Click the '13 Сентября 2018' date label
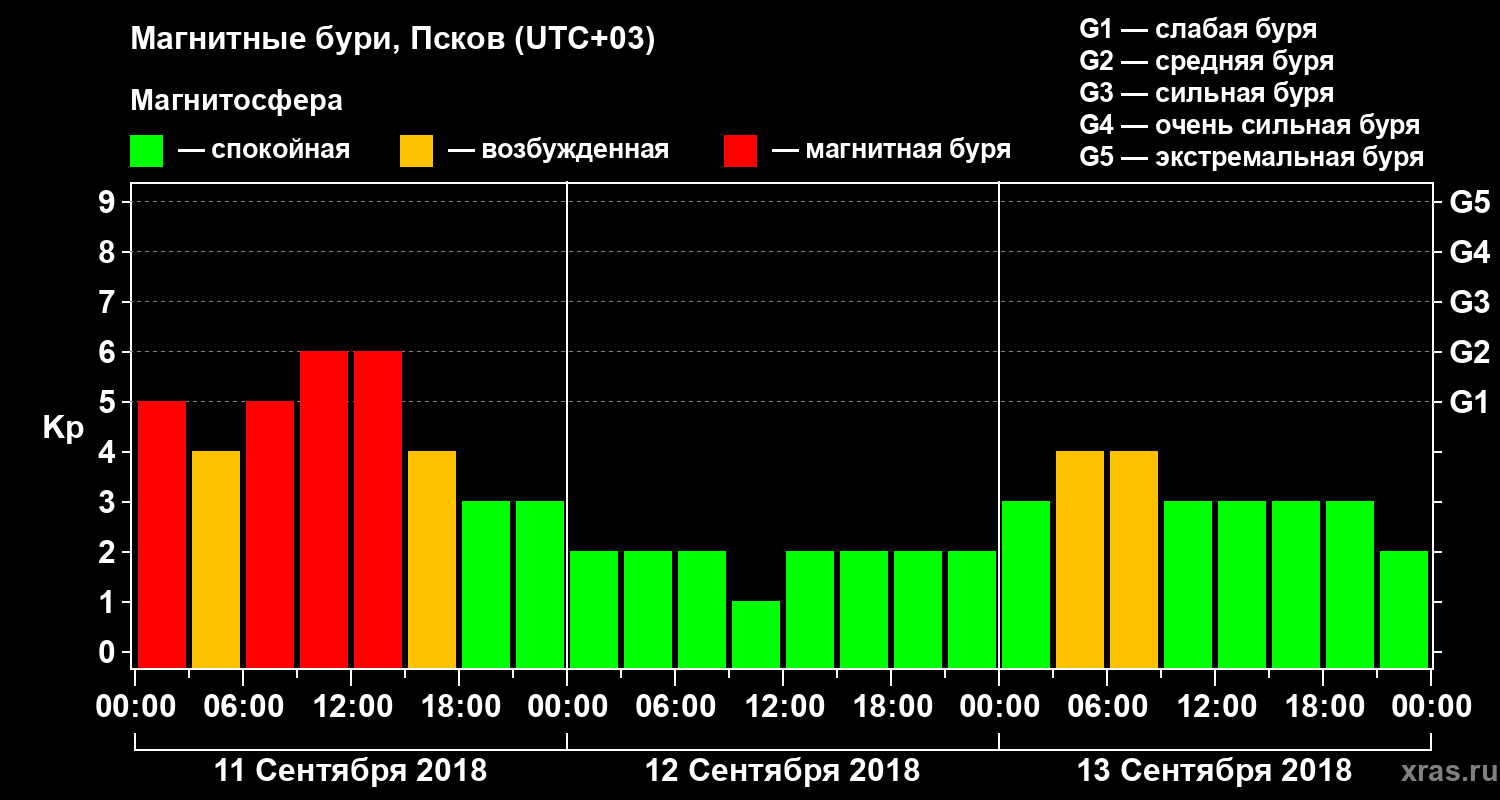The width and height of the screenshot is (1500, 800). click(1214, 771)
